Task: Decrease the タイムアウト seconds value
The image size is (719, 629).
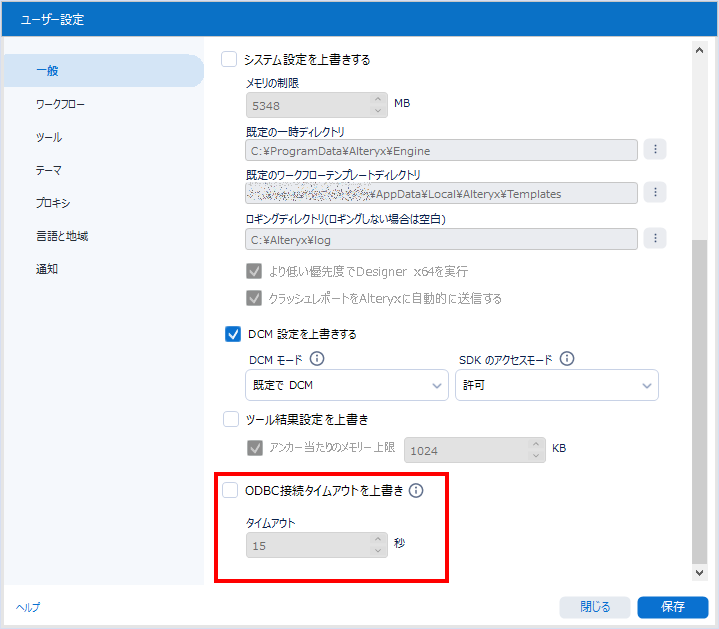Action: (378, 551)
